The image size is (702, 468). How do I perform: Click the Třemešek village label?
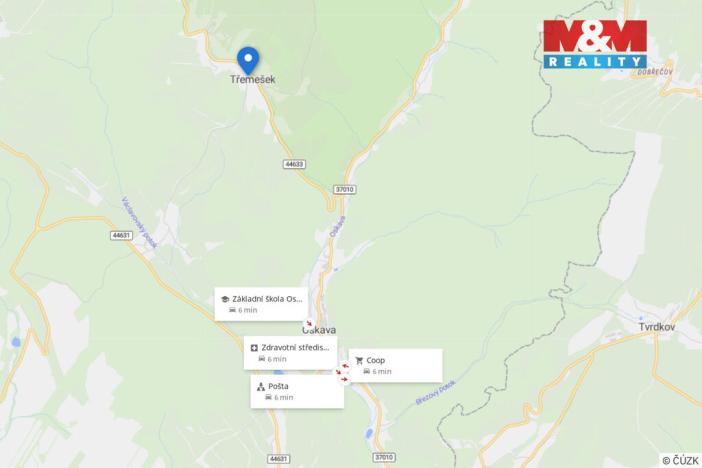click(253, 80)
